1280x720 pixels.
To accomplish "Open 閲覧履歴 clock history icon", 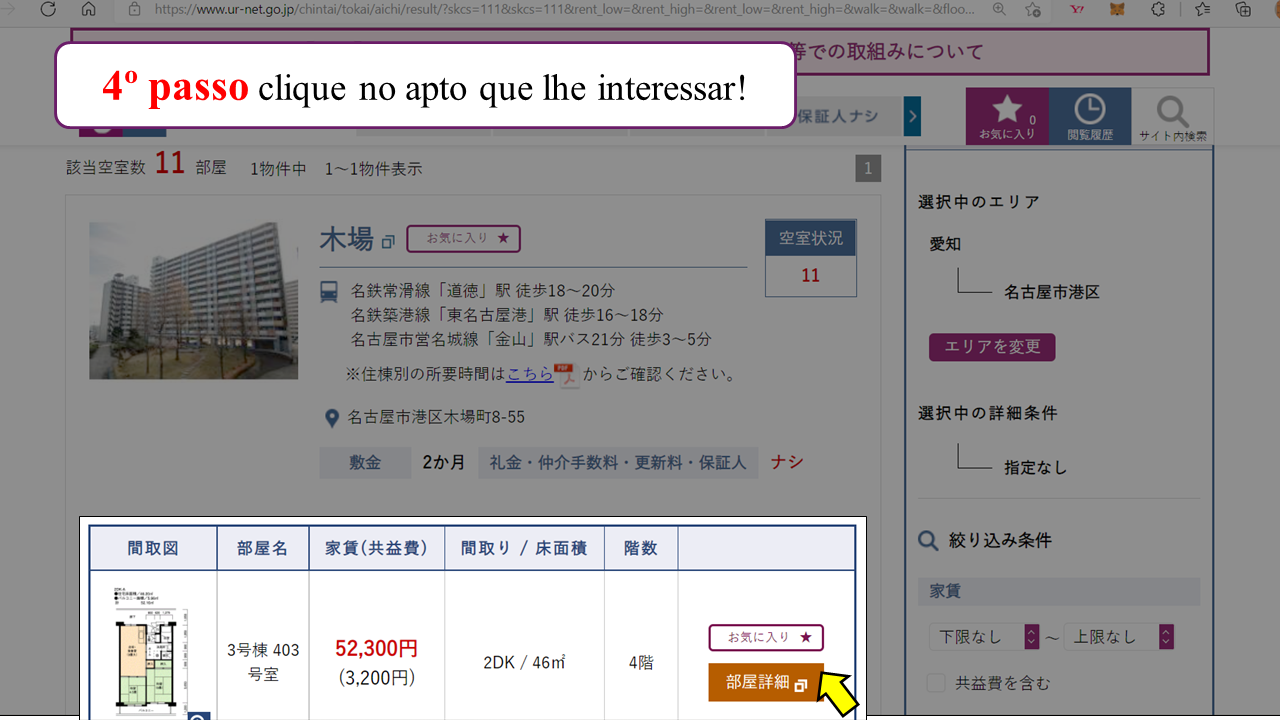I will click(x=1090, y=116).
